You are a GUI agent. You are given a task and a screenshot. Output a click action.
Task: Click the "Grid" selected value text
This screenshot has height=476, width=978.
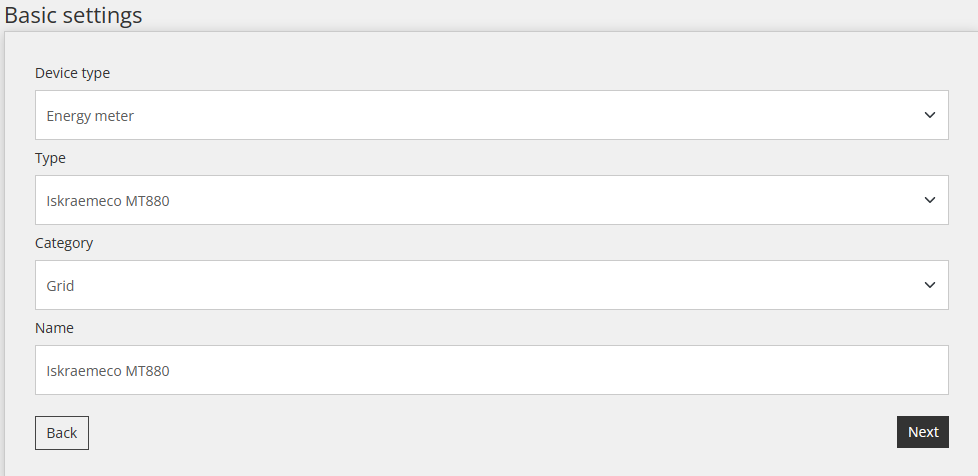(x=60, y=286)
